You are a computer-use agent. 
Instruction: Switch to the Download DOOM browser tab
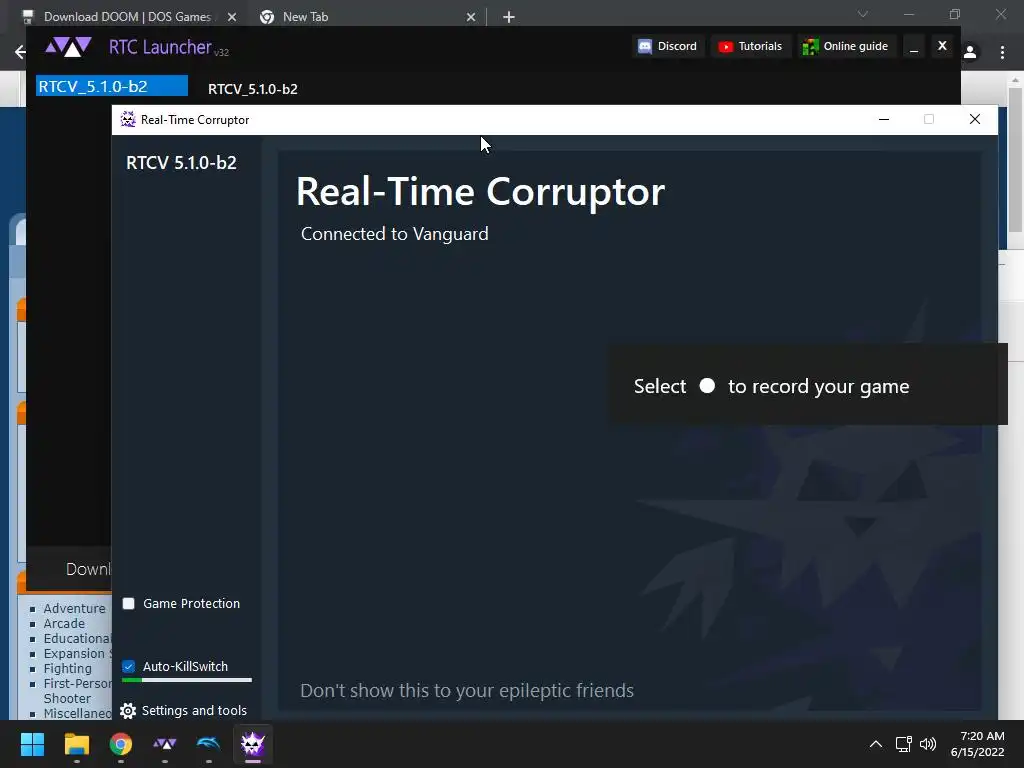pyautogui.click(x=125, y=17)
